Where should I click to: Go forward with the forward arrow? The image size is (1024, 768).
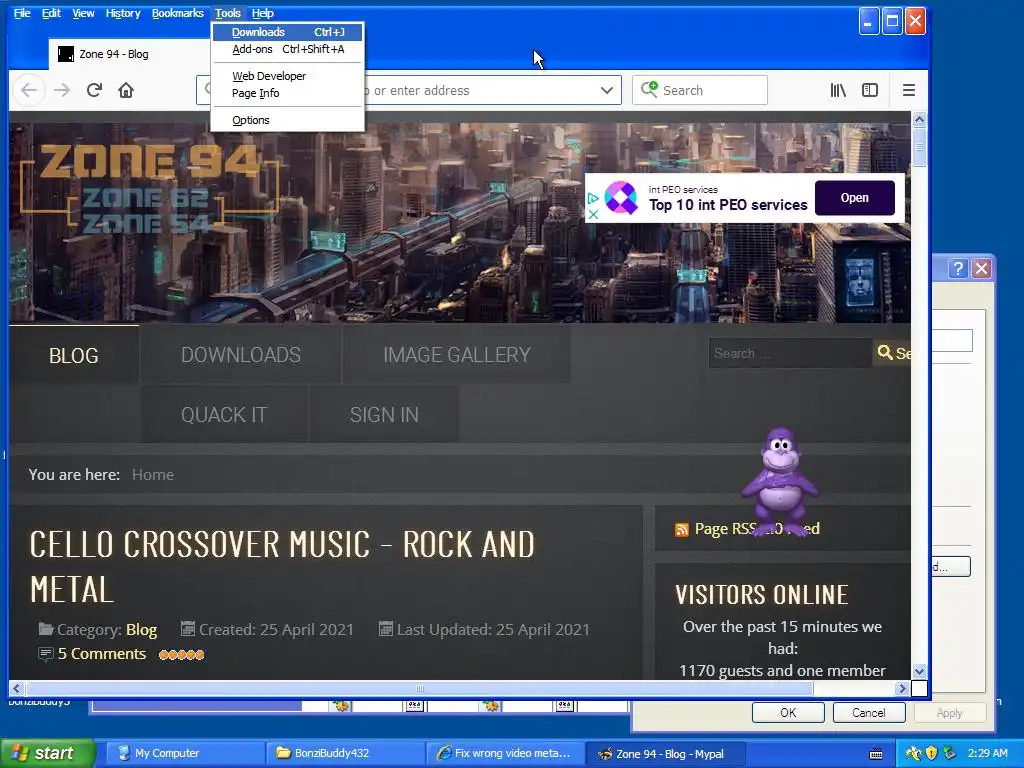[62, 90]
